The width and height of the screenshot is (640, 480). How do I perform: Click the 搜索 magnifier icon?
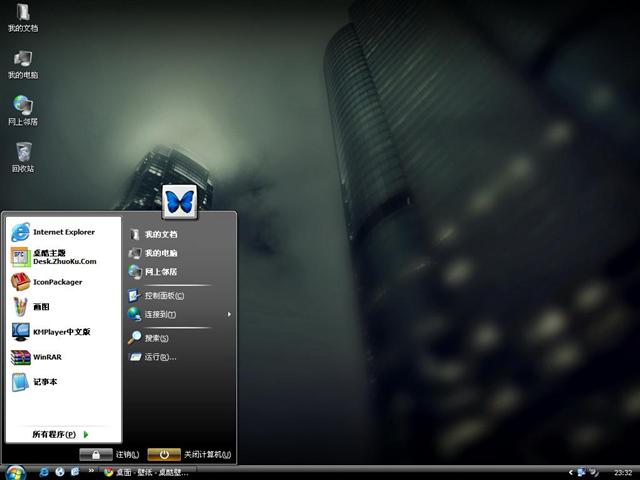pos(134,338)
